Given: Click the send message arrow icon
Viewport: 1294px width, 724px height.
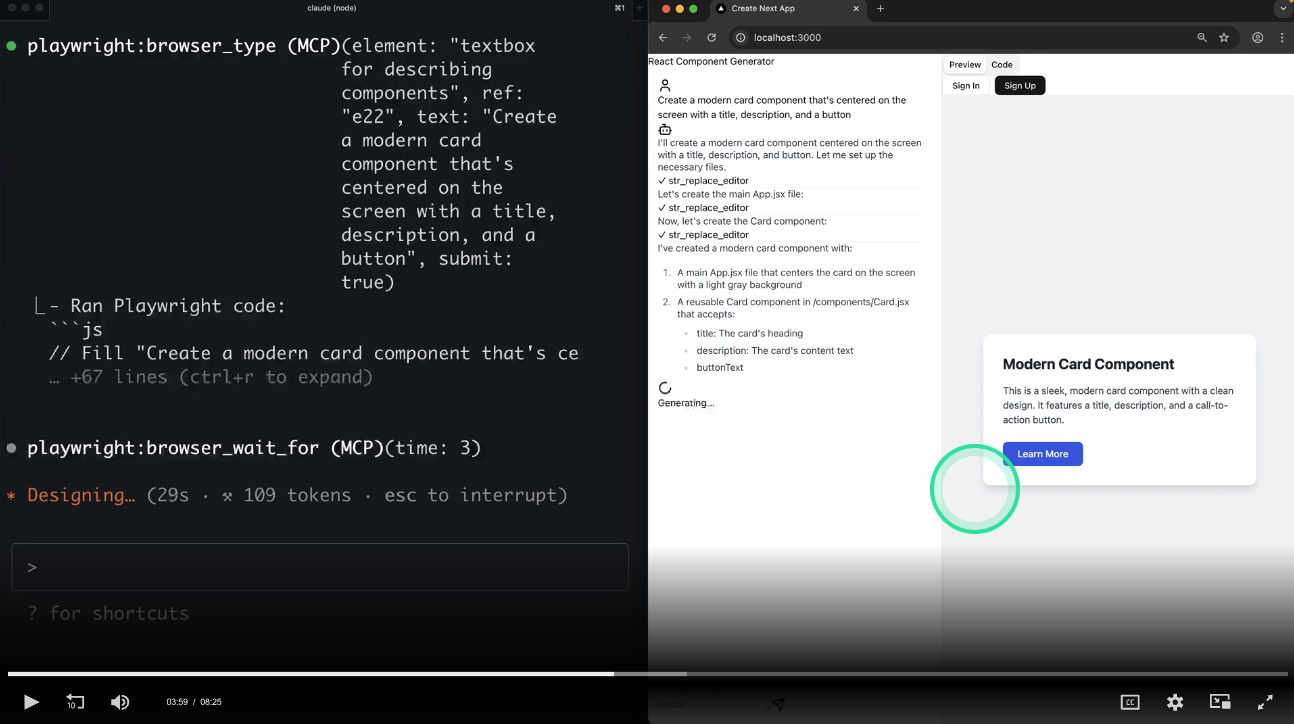Looking at the screenshot, I should (777, 704).
